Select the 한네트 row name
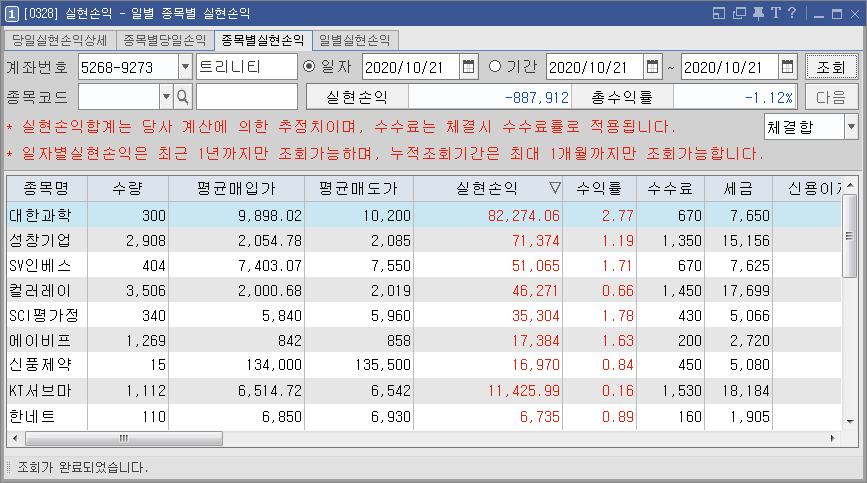867x483 pixels. click(x=32, y=416)
